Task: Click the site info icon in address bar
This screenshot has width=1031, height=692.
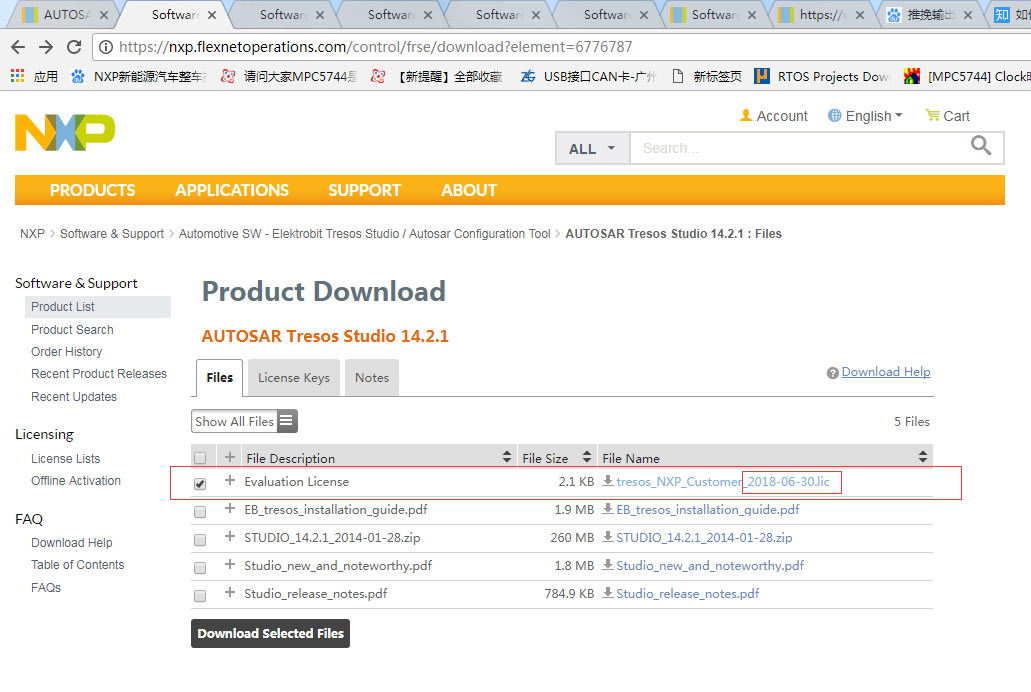Action: click(105, 47)
